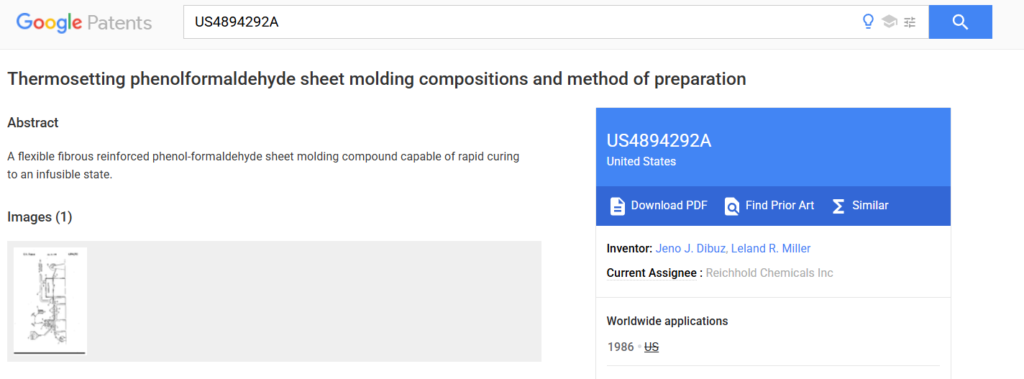Open advanced search sliders icon

(910, 22)
